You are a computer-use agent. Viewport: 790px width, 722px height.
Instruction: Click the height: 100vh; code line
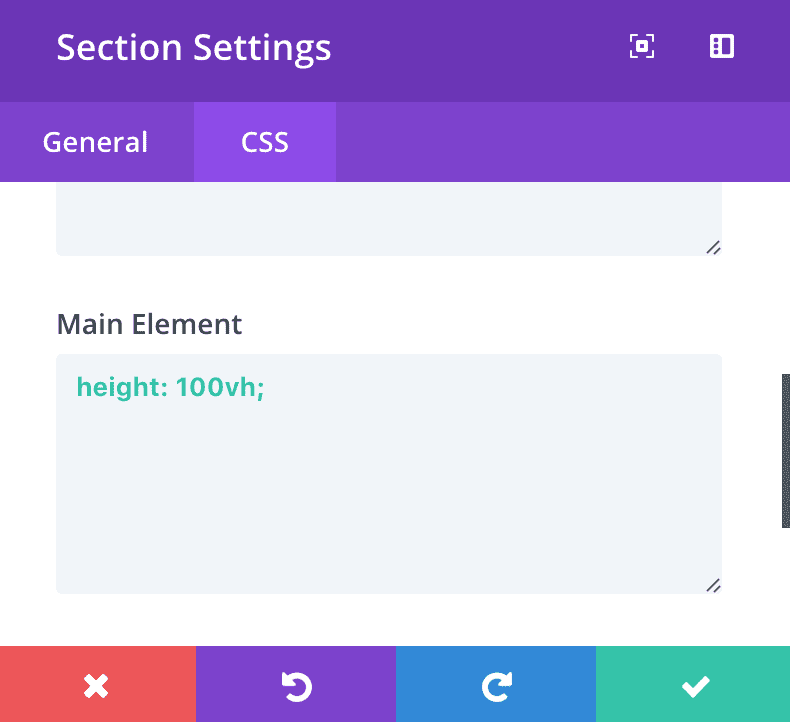pyautogui.click(x=170, y=387)
